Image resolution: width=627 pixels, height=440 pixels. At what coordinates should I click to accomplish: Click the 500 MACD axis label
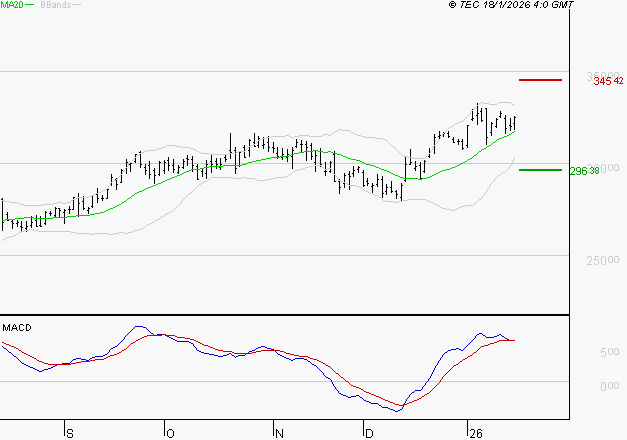609,352
